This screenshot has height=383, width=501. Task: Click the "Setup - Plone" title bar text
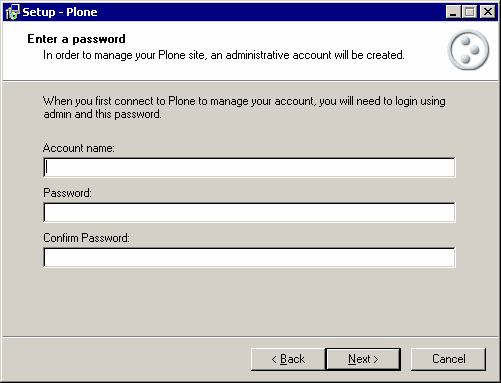(x=60, y=12)
